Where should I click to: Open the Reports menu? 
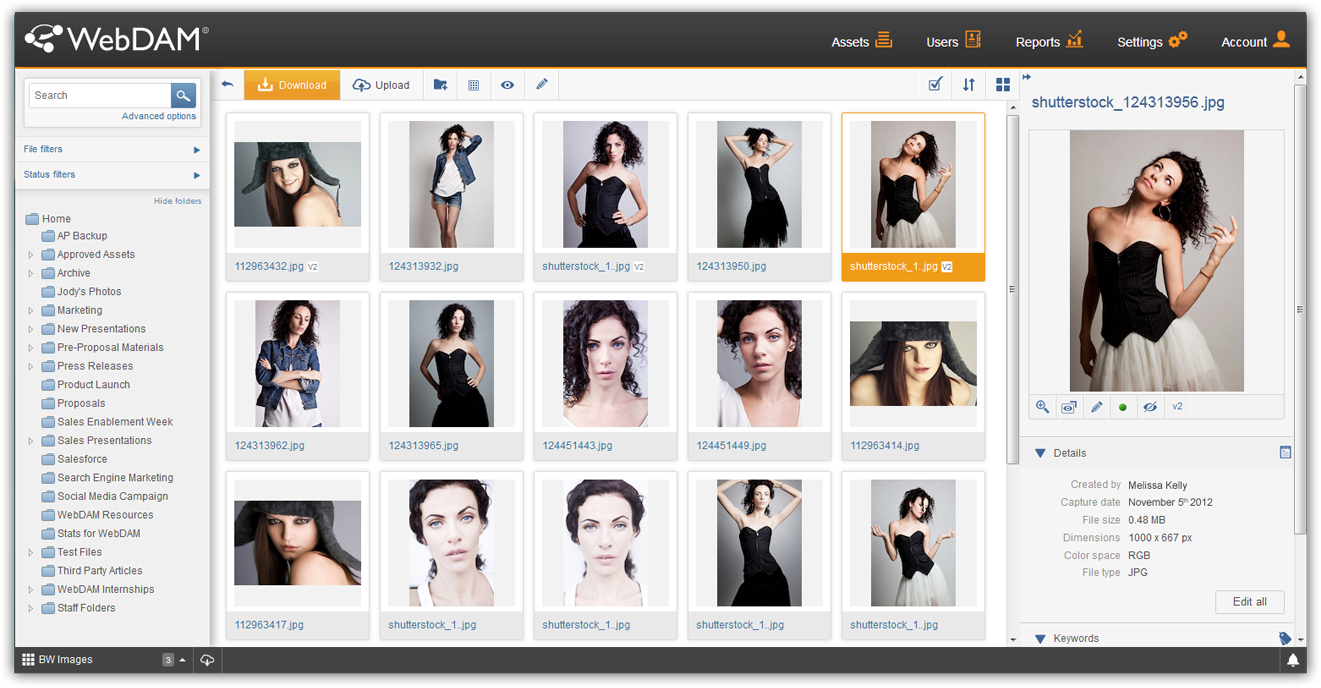click(1049, 41)
